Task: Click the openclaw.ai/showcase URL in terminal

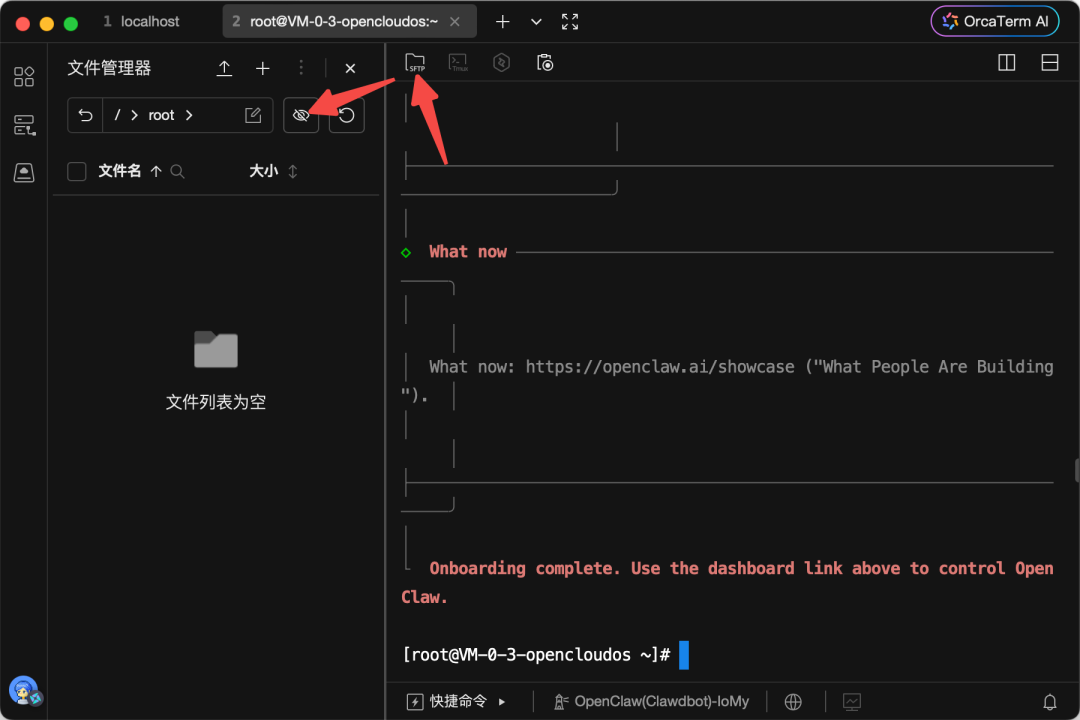Action: 660,367
